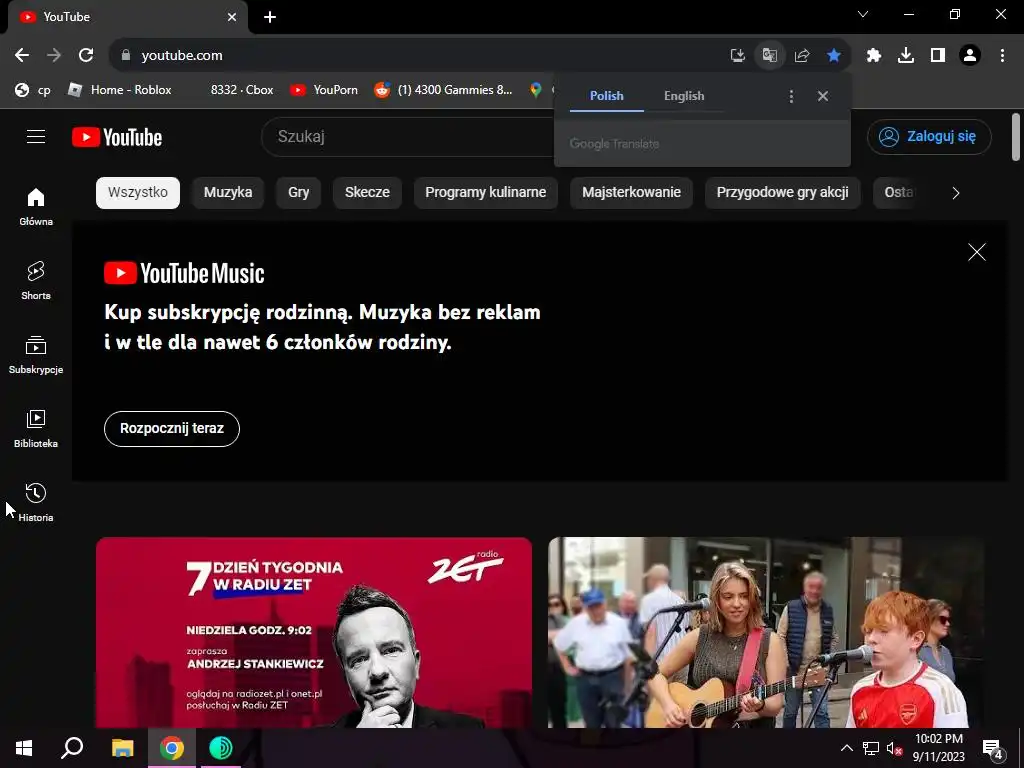
Task: Open Historia in the sidebar
Action: click(x=36, y=502)
